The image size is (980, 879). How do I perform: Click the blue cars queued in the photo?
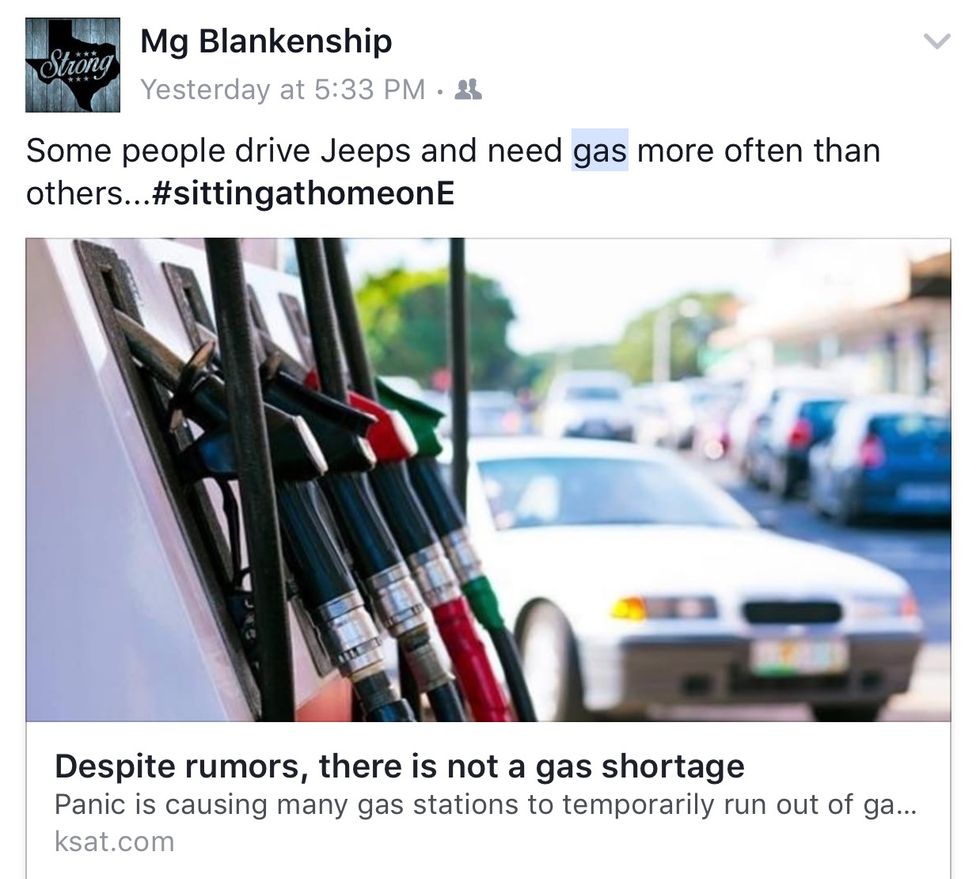pos(875,456)
